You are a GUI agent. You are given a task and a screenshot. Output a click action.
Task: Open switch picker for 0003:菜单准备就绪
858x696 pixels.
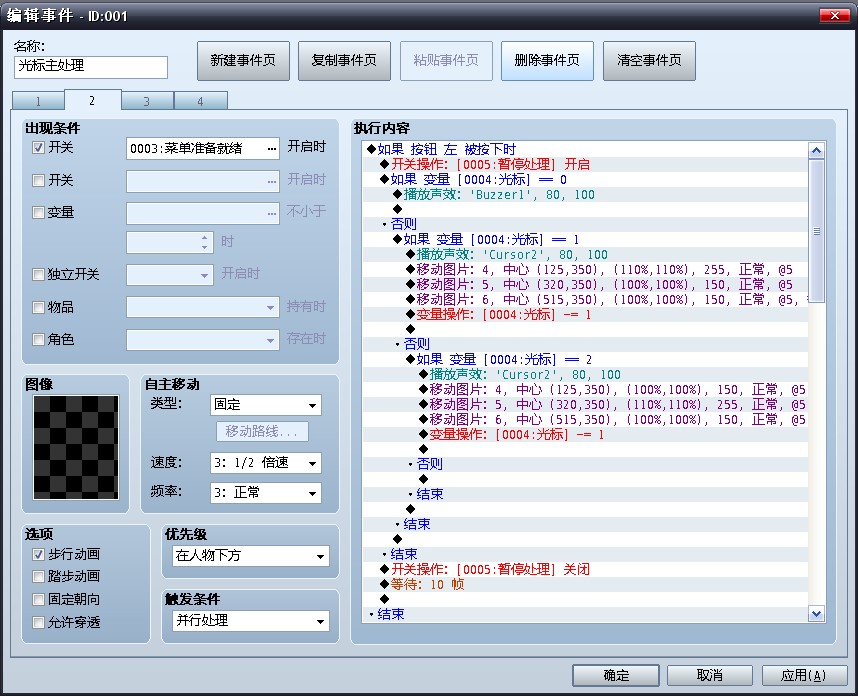click(x=272, y=148)
